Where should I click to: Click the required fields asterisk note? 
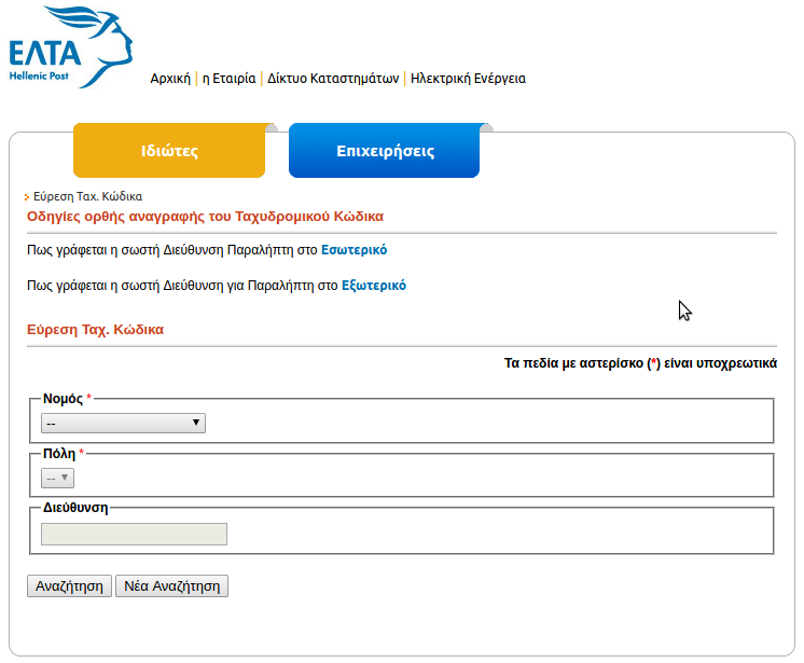640,364
